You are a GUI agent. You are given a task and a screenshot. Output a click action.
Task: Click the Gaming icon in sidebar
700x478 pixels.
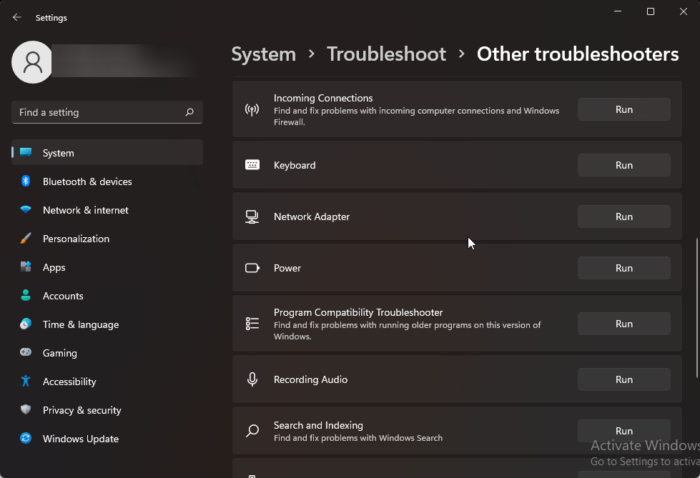(x=25, y=353)
